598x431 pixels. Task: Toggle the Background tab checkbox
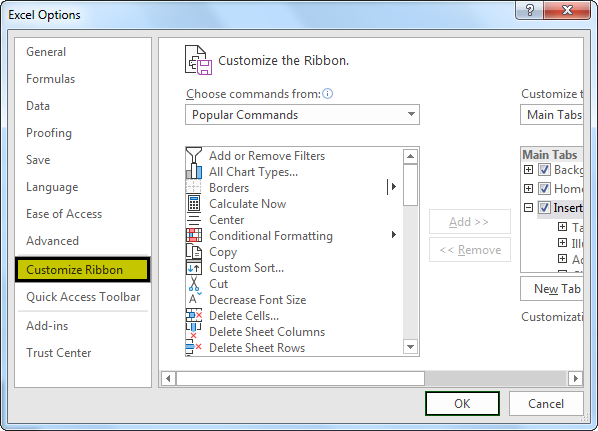544,169
